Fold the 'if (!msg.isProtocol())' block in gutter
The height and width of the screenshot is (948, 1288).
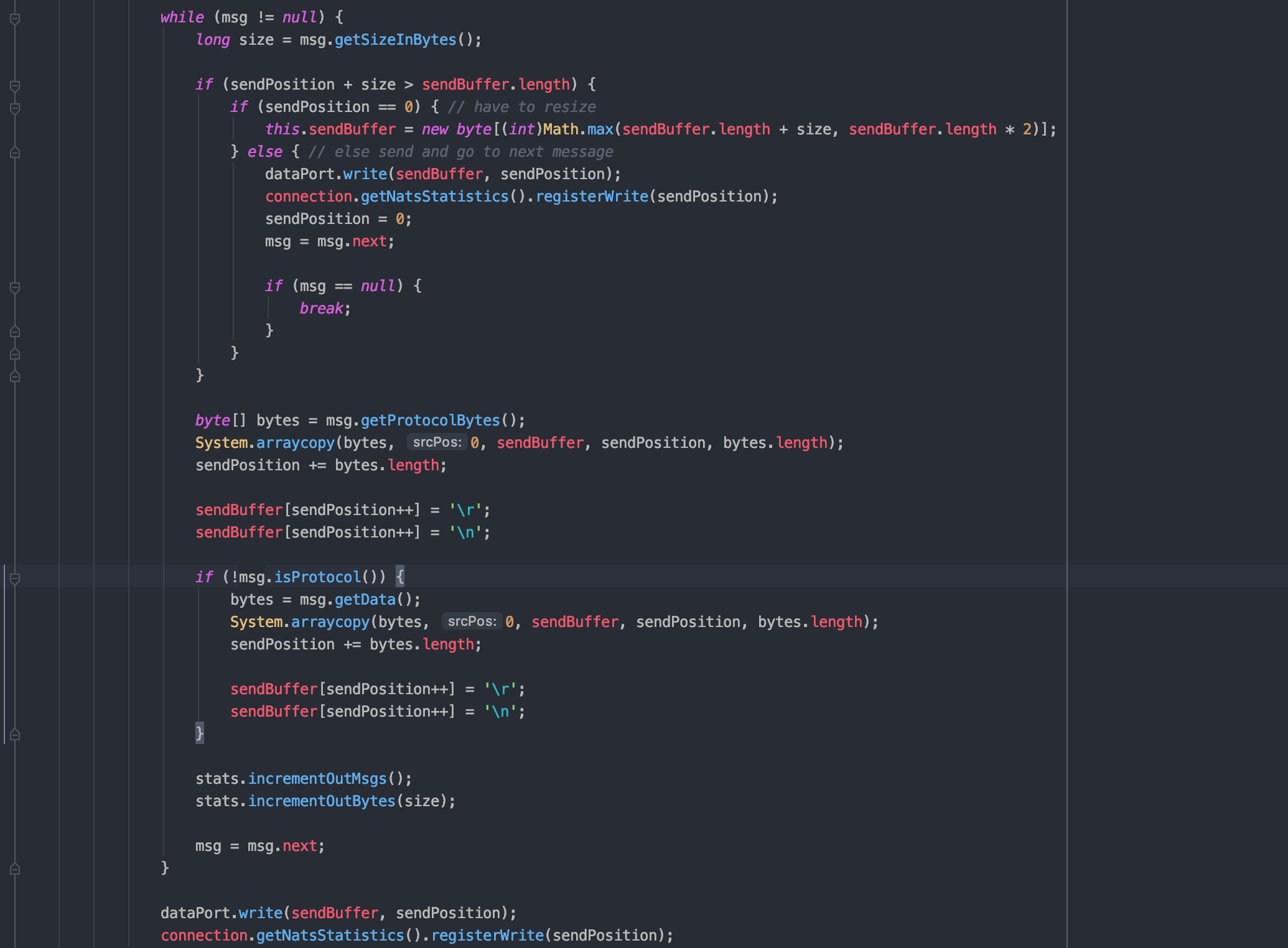[x=15, y=579]
